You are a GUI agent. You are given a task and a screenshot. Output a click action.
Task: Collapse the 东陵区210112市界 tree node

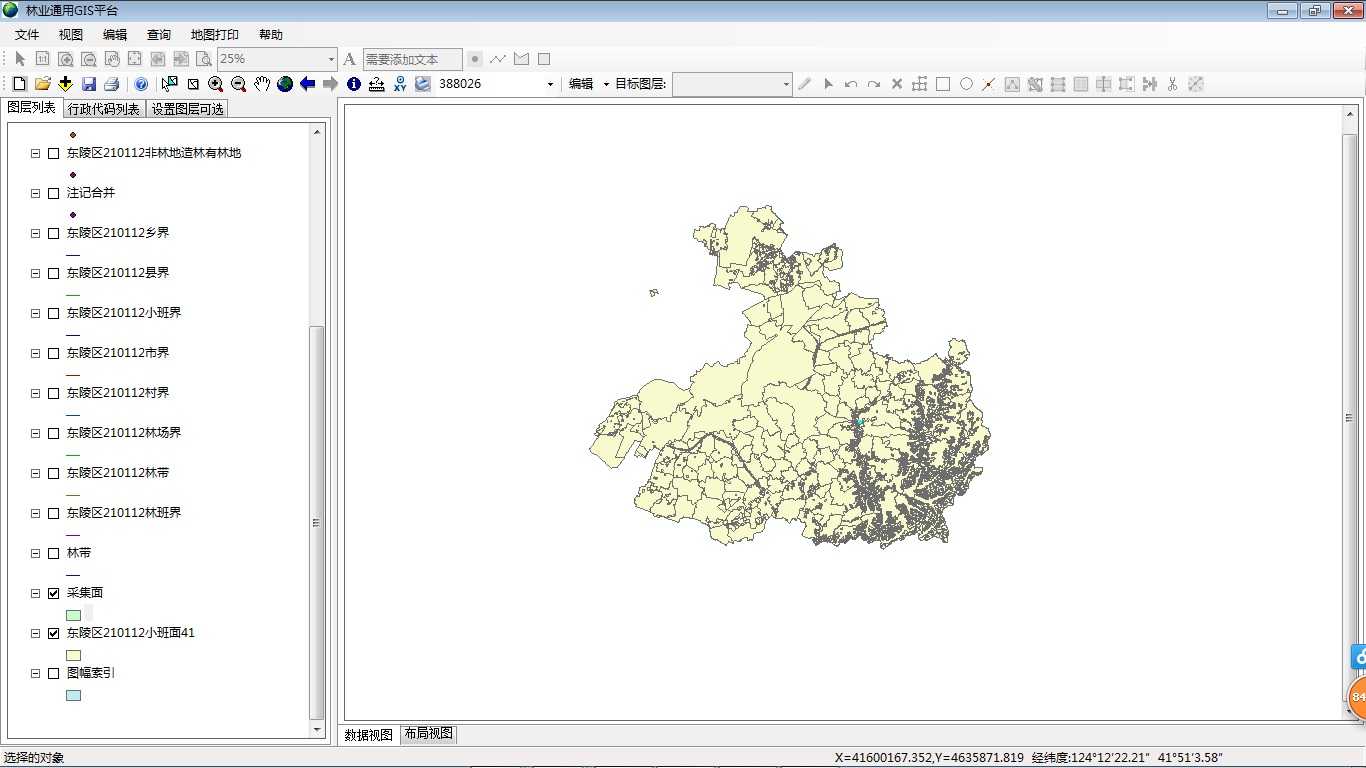(x=36, y=353)
